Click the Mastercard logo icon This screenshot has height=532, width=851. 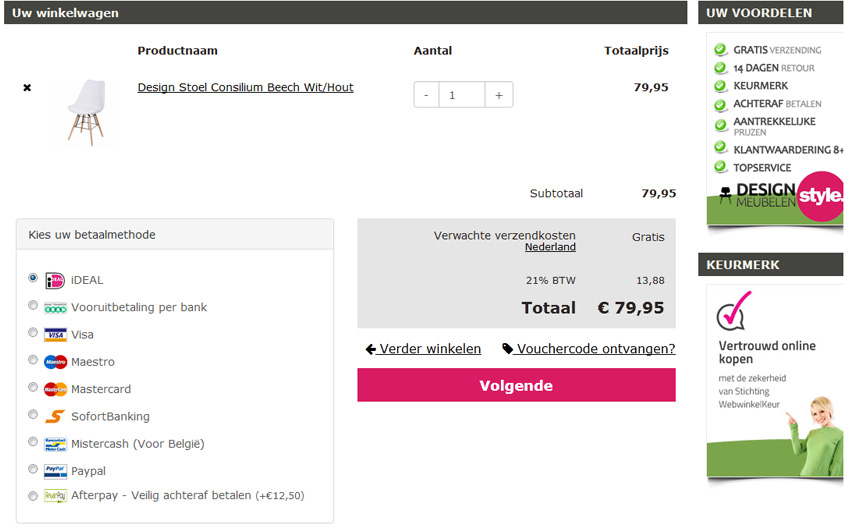[x=55, y=389]
